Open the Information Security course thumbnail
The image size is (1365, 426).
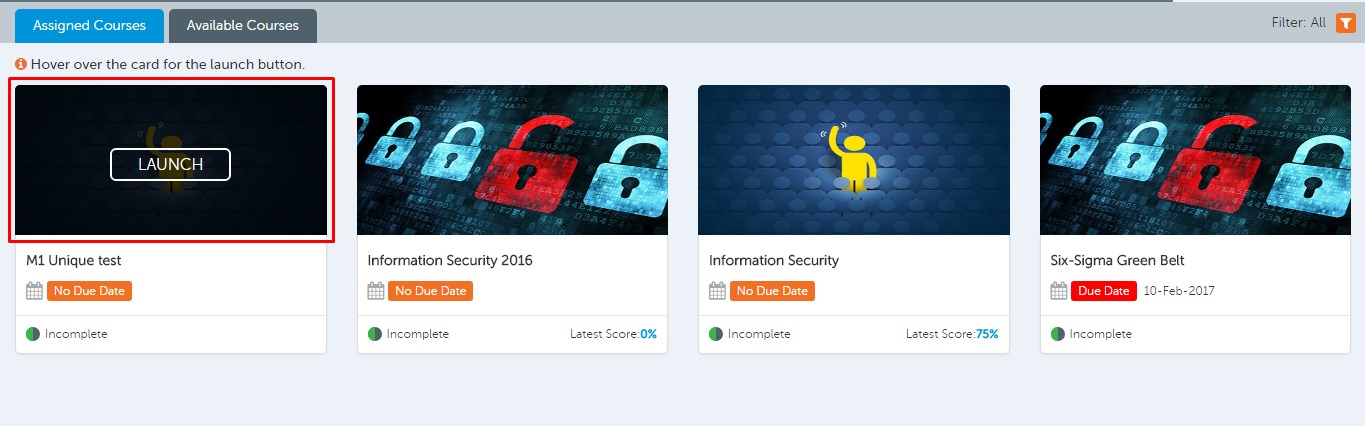(853, 160)
